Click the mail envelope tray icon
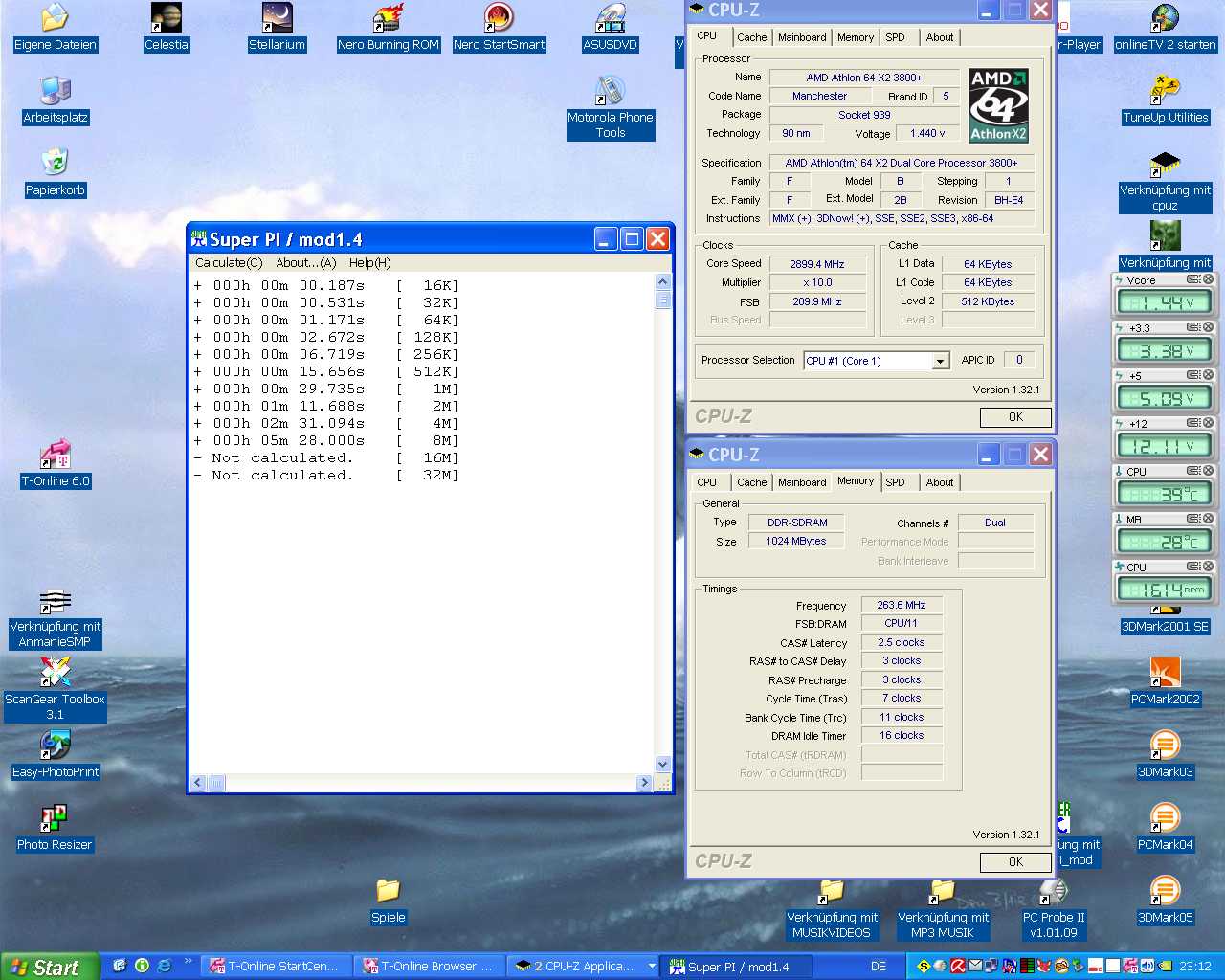The image size is (1225, 980). point(974,967)
